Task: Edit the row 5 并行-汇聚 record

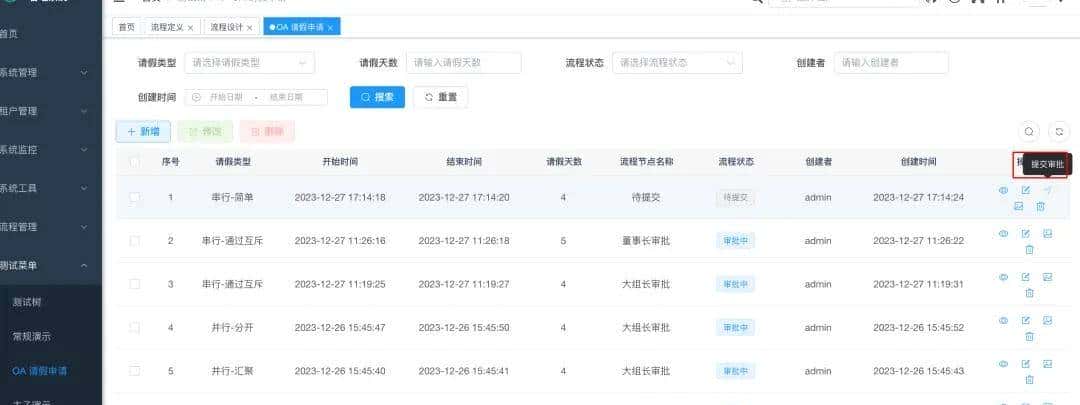Action: pos(1026,364)
